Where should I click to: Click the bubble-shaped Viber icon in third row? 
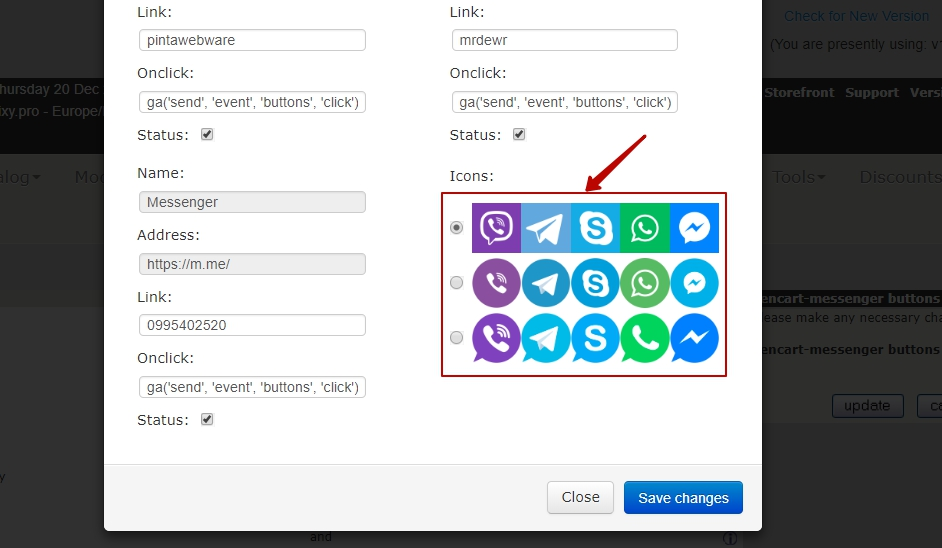pos(496,338)
